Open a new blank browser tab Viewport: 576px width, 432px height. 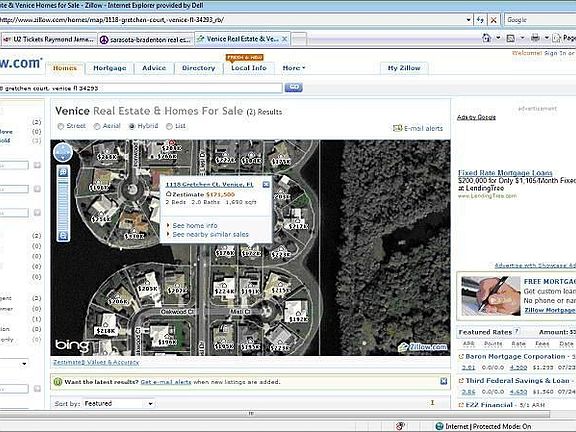coord(299,39)
